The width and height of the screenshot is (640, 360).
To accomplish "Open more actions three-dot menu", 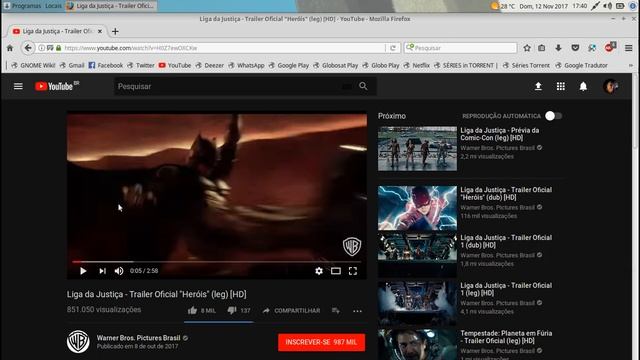I will [x=357, y=311].
